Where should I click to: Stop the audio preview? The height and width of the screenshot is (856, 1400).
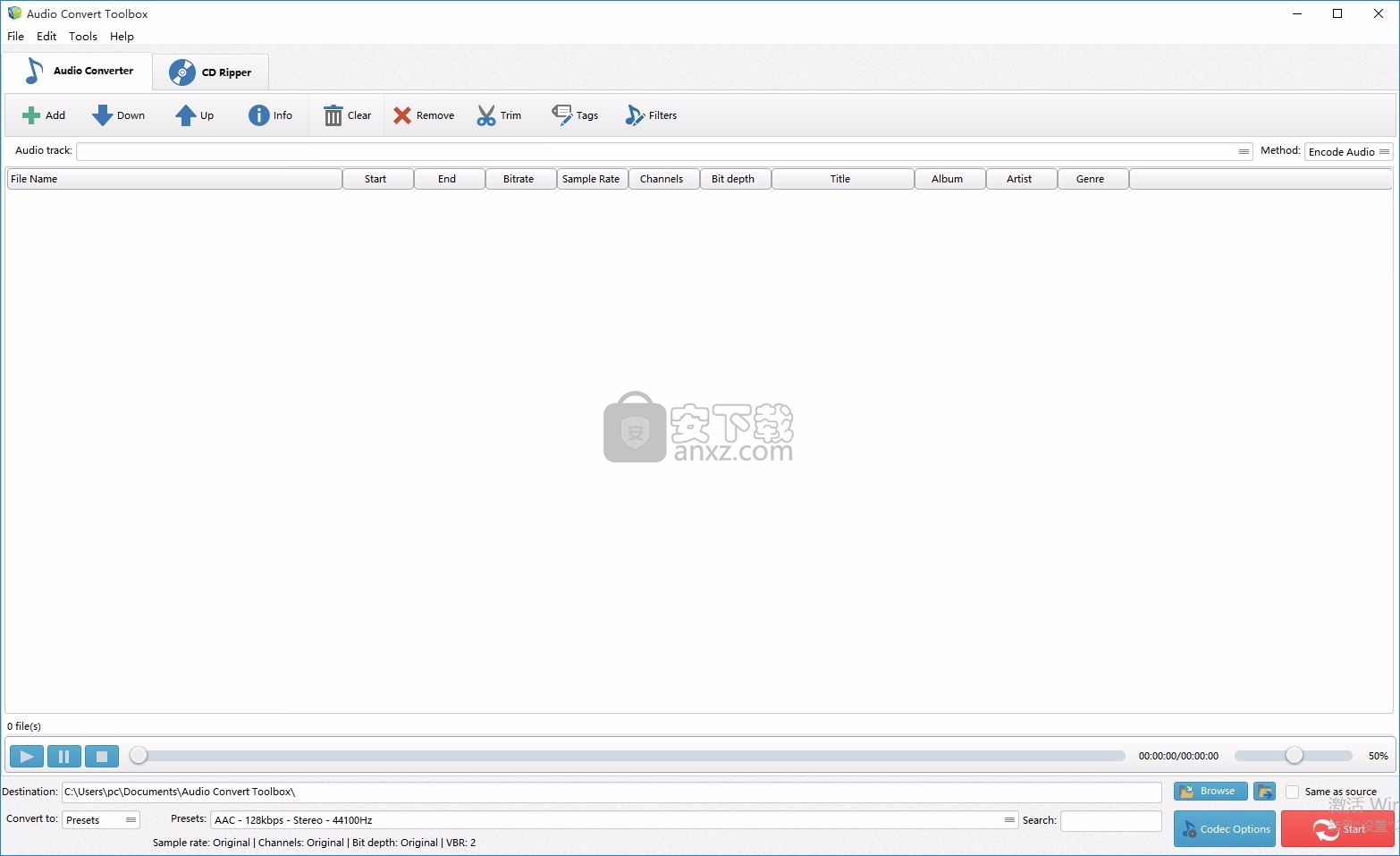coord(102,757)
